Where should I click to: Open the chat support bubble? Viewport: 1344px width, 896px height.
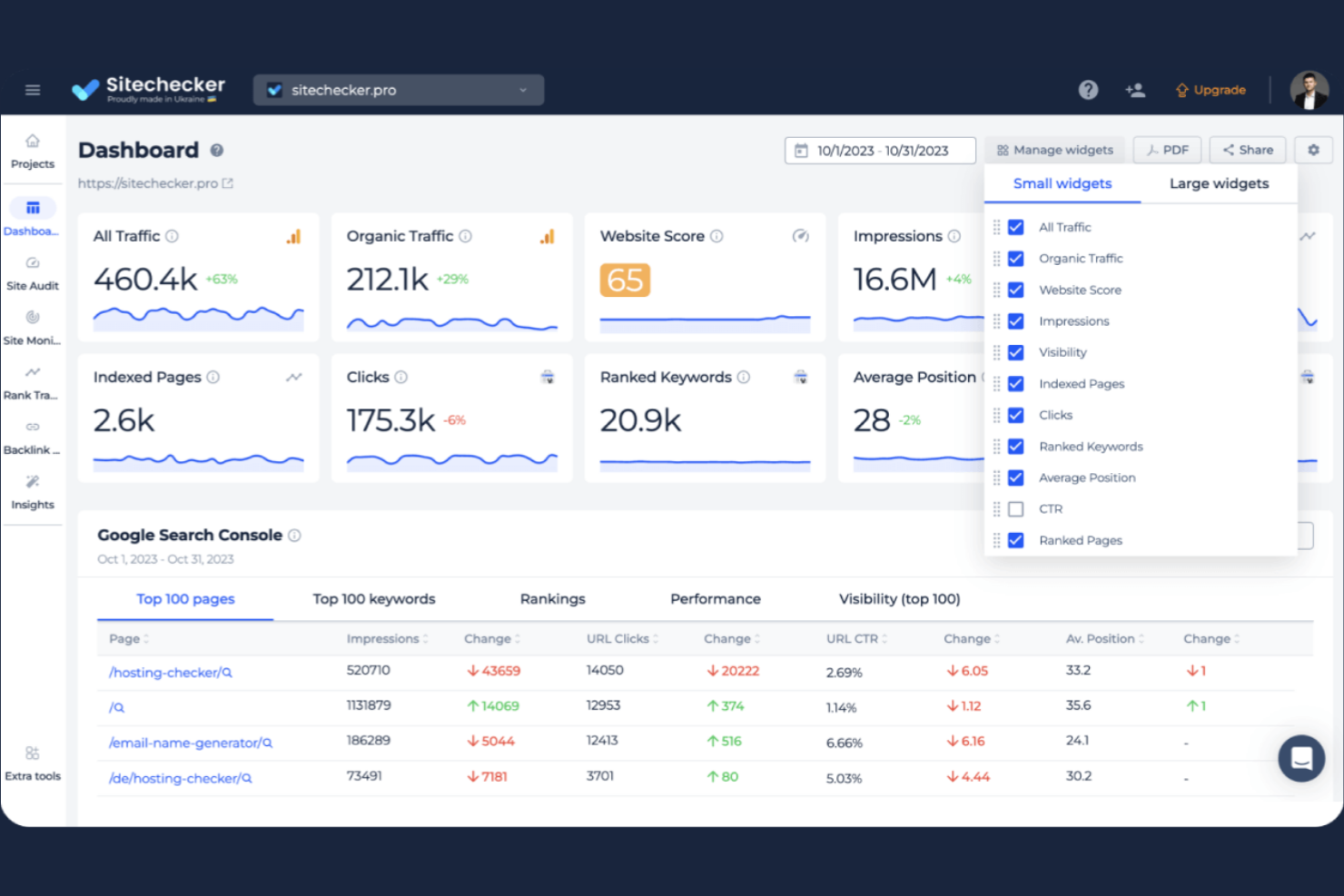tap(1301, 758)
